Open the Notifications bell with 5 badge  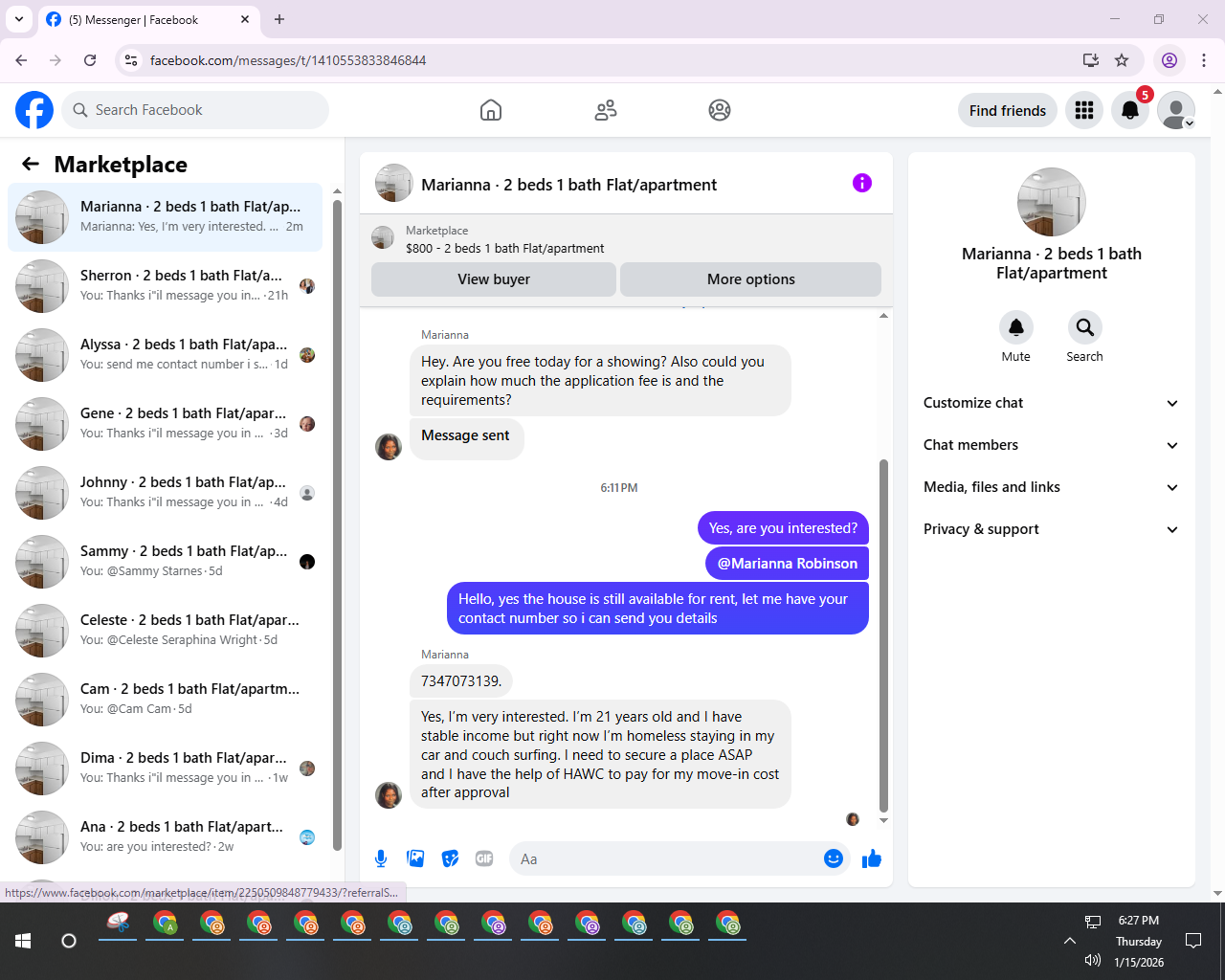point(1130,110)
